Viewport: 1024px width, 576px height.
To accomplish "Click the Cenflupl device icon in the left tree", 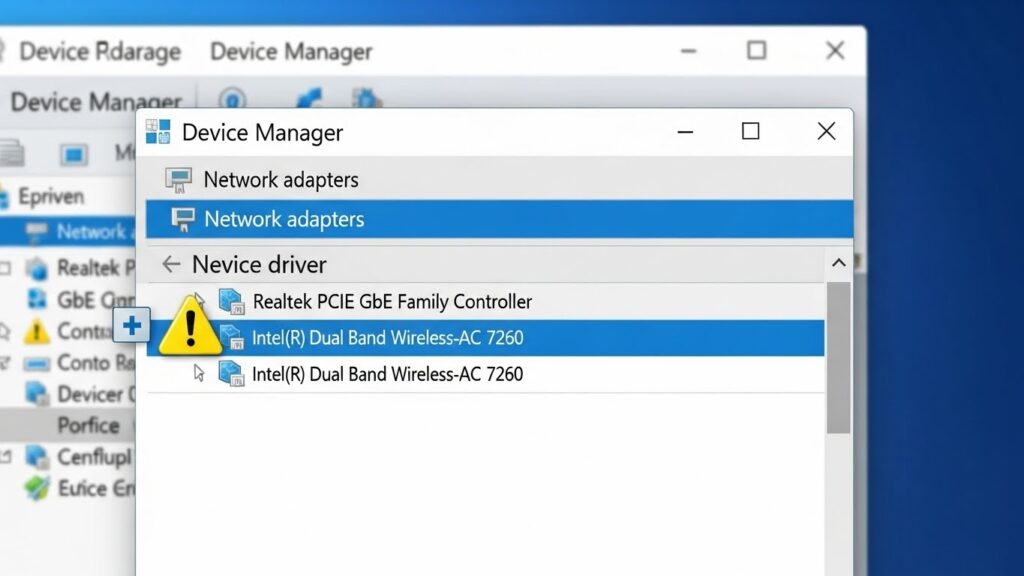I will (38, 457).
